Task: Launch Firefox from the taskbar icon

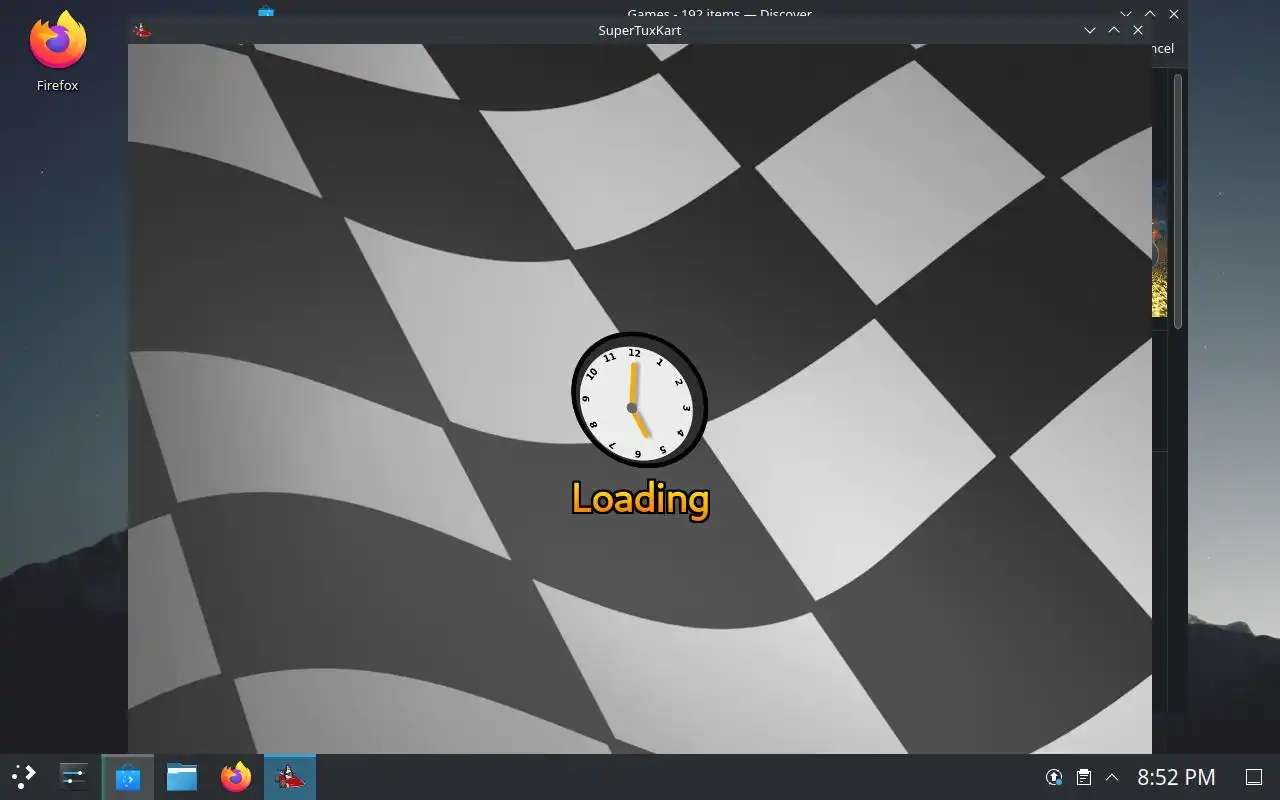Action: [236, 777]
